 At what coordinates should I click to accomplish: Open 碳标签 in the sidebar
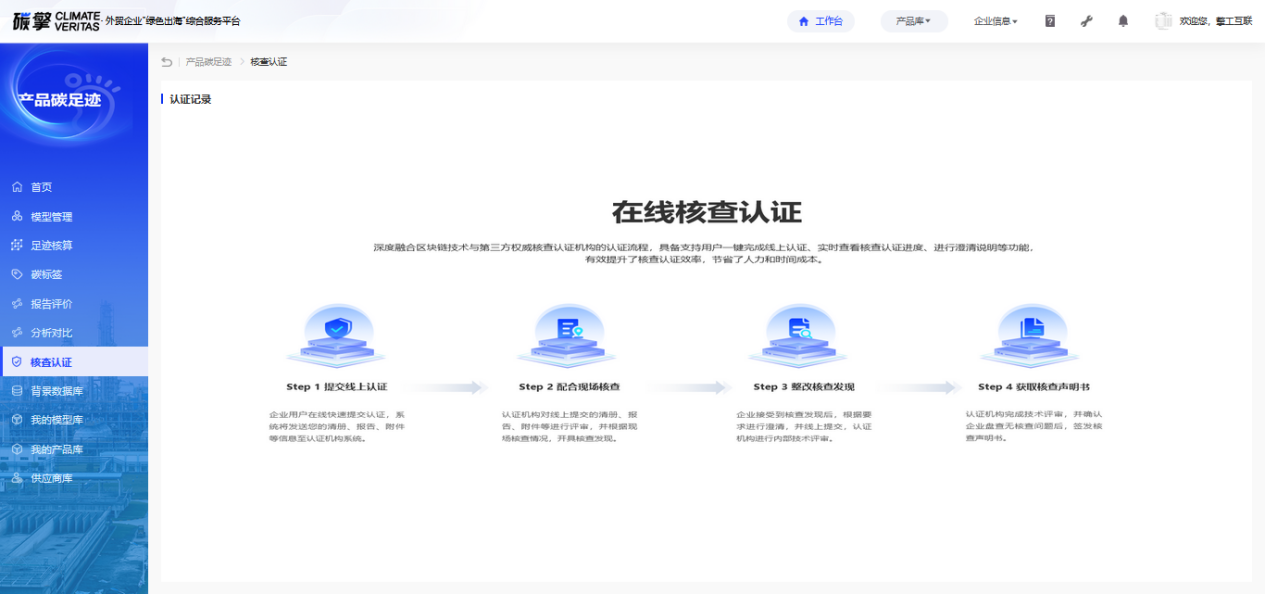click(46, 274)
